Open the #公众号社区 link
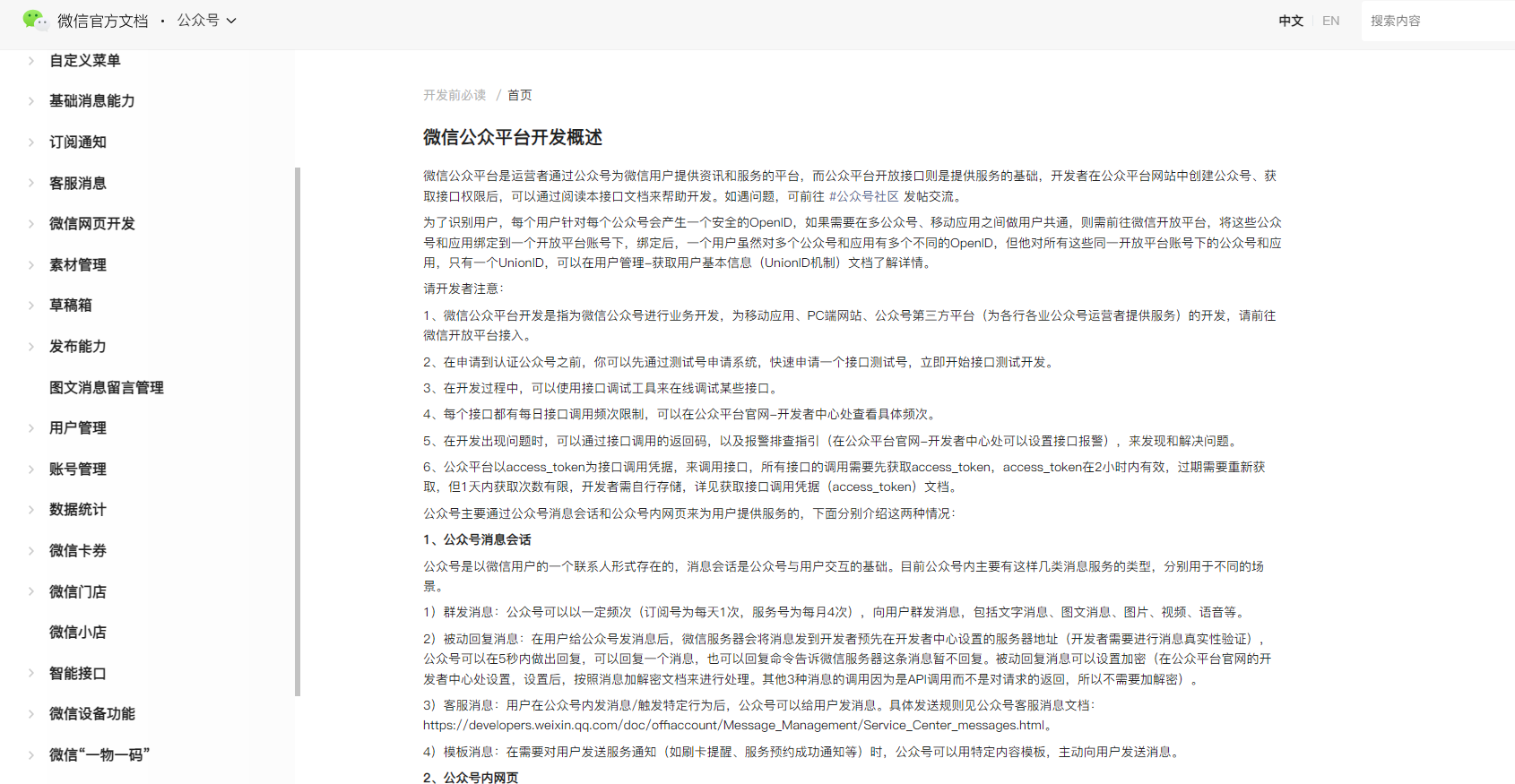 pyautogui.click(x=863, y=196)
